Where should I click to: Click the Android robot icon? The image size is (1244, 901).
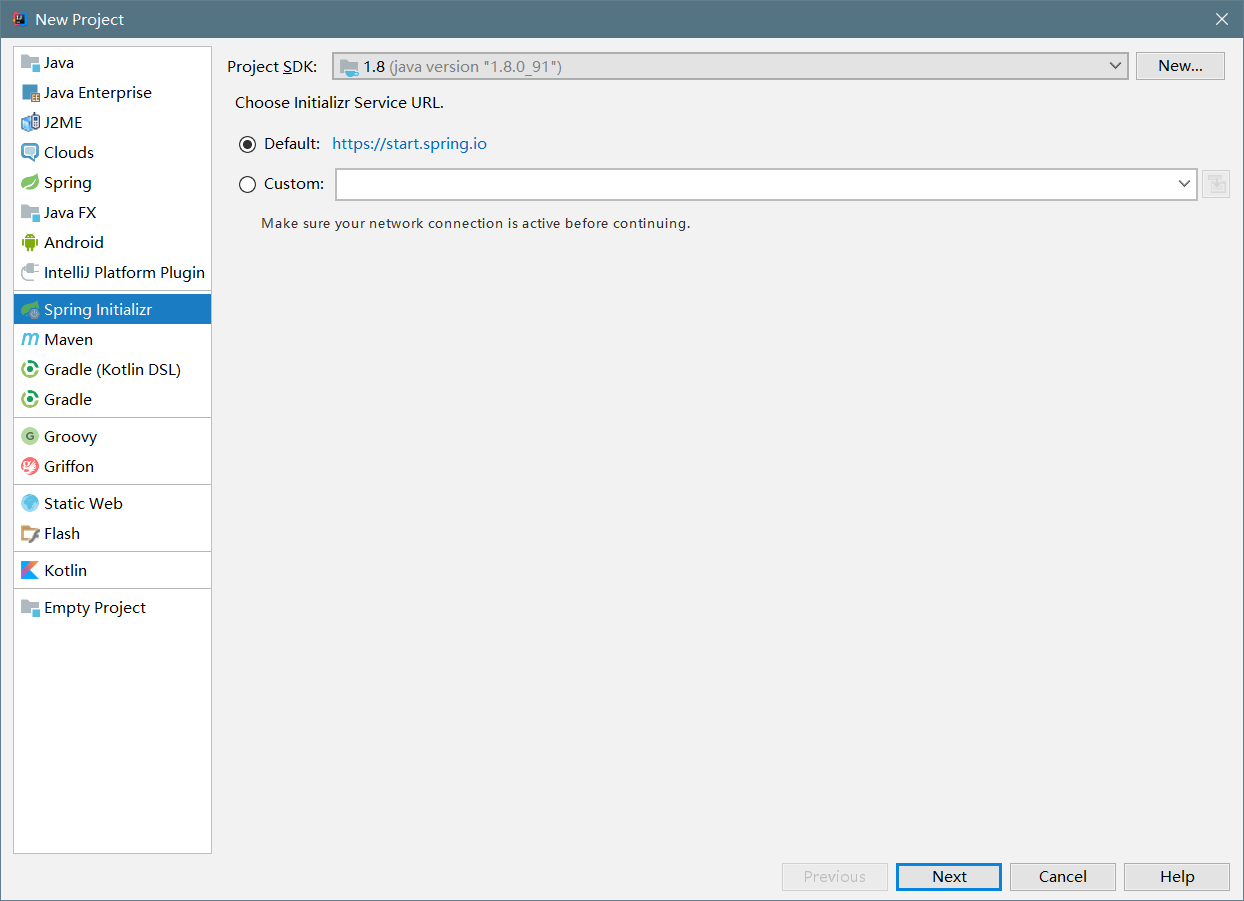click(30, 243)
